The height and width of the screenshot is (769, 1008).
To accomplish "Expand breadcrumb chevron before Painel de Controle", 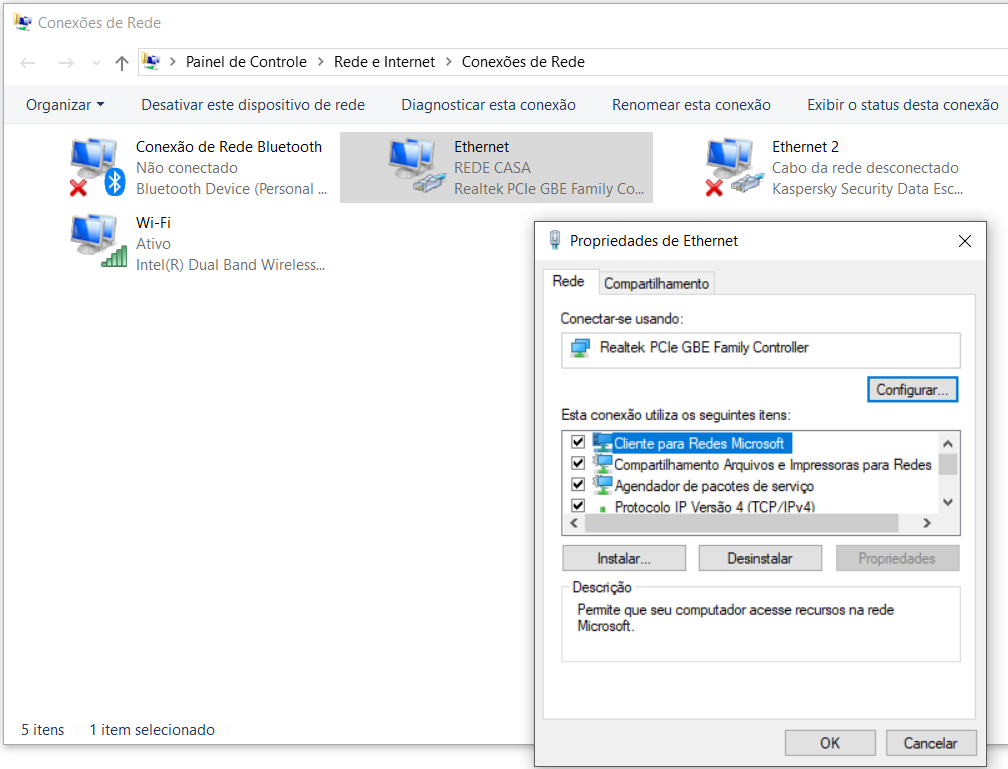I will pos(172,62).
